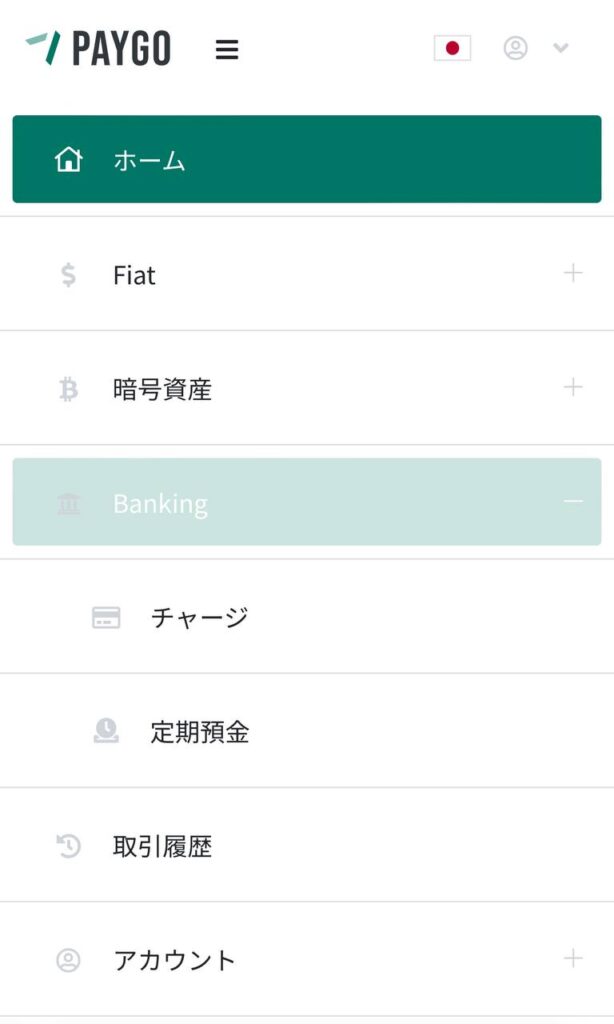Click the deposit icon beside 定期預金
614x1024 pixels.
106,732
